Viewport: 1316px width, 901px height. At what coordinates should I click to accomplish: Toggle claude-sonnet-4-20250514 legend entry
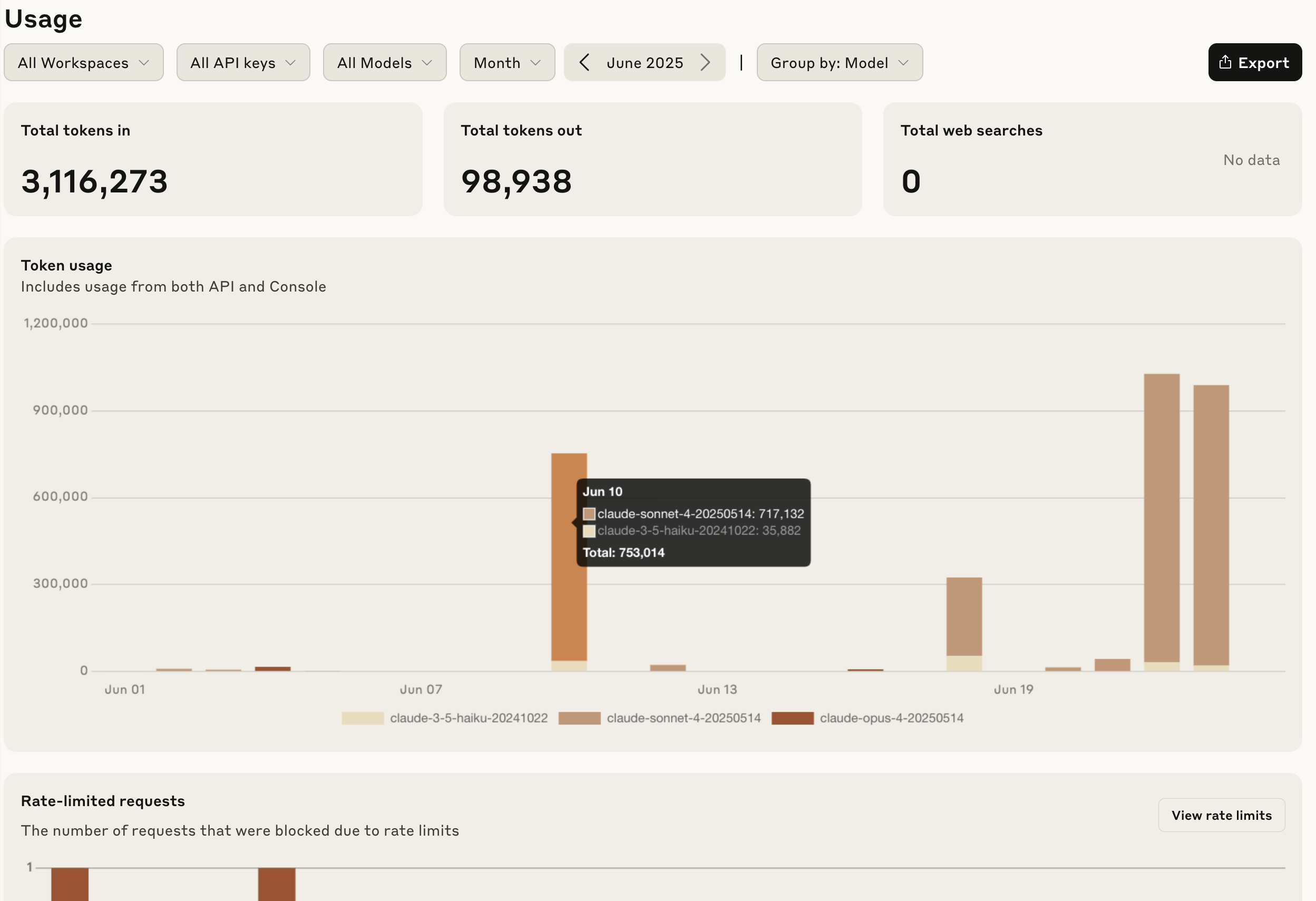point(683,718)
